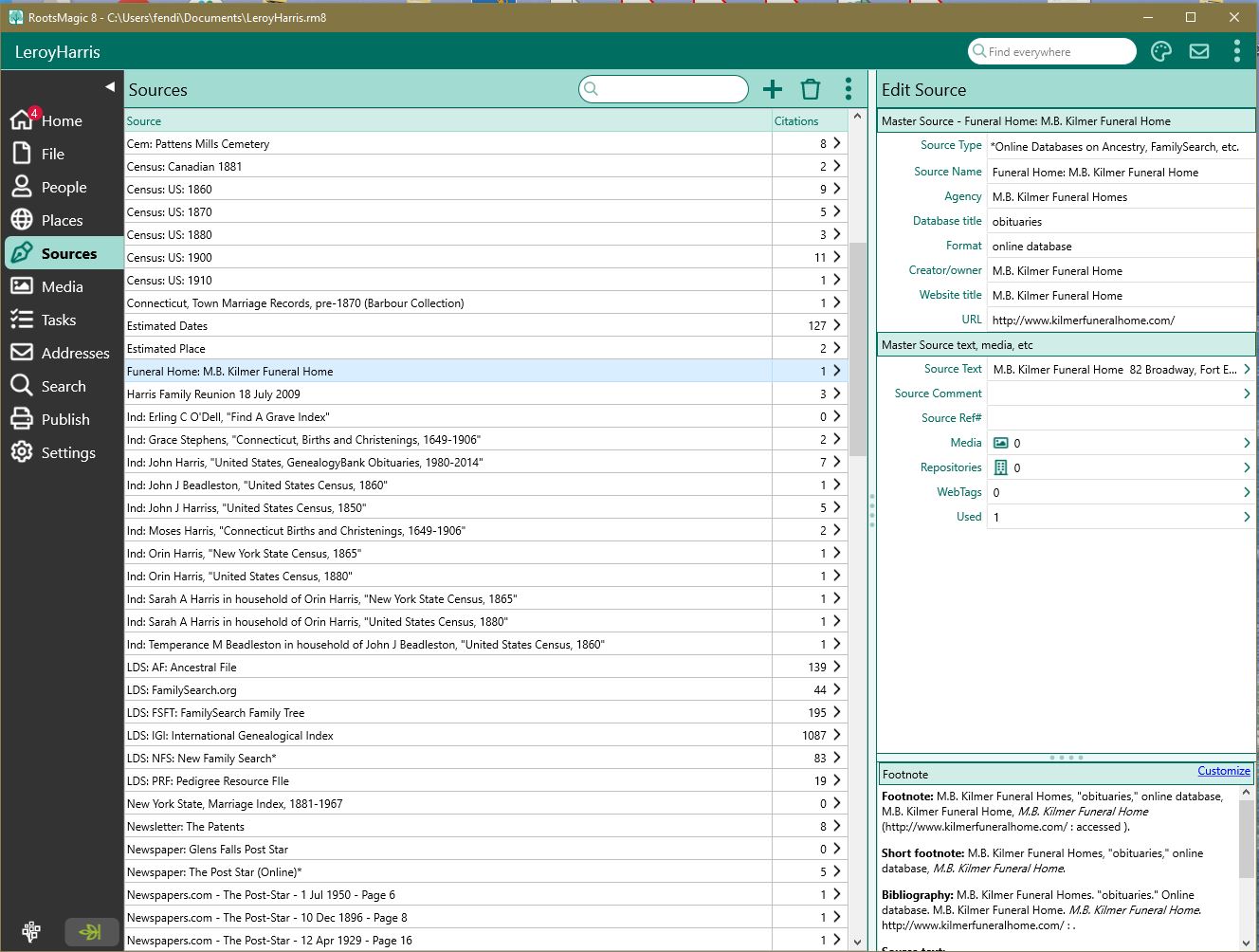Viewport: 1259px width, 952px height.
Task: Select the Newspaper: Glens Falls Post Star source
Action: pos(448,849)
